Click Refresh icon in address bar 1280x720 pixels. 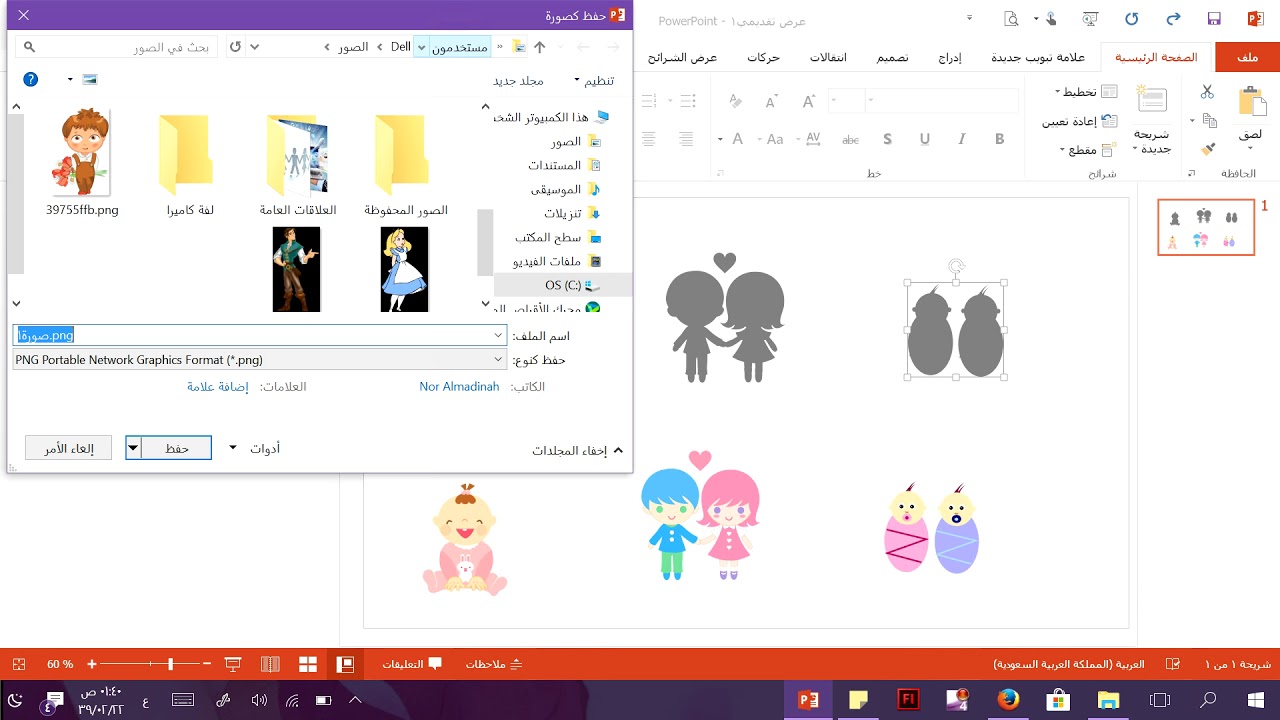pyautogui.click(x=235, y=47)
